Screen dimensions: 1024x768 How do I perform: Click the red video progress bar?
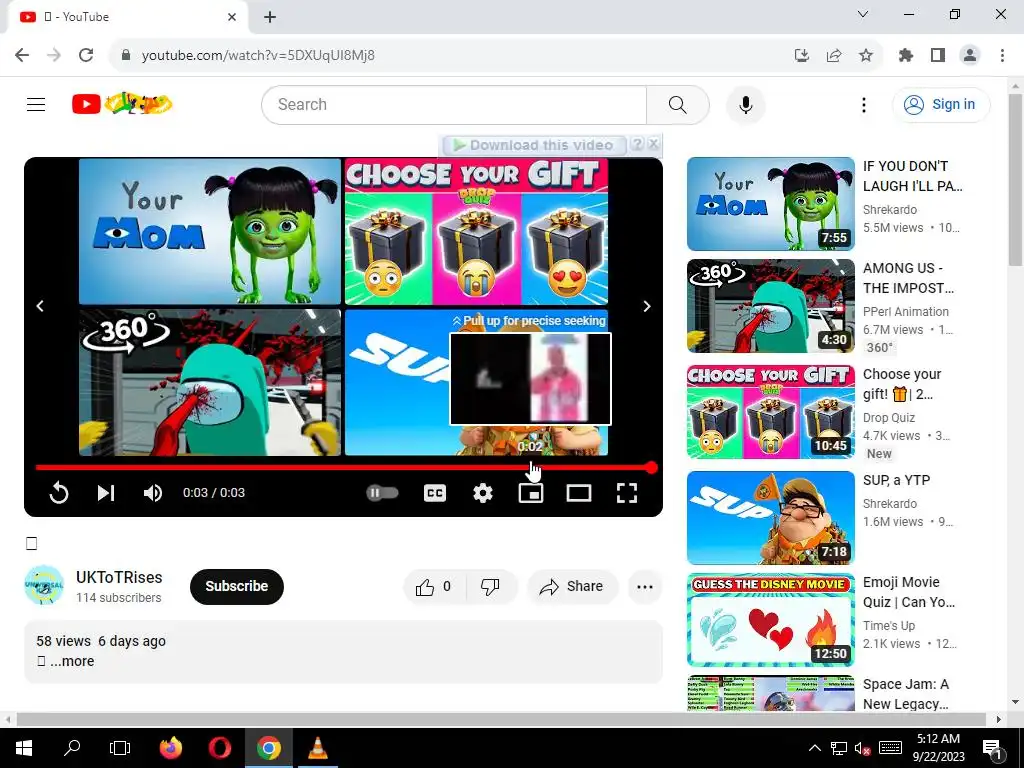[x=344, y=468]
